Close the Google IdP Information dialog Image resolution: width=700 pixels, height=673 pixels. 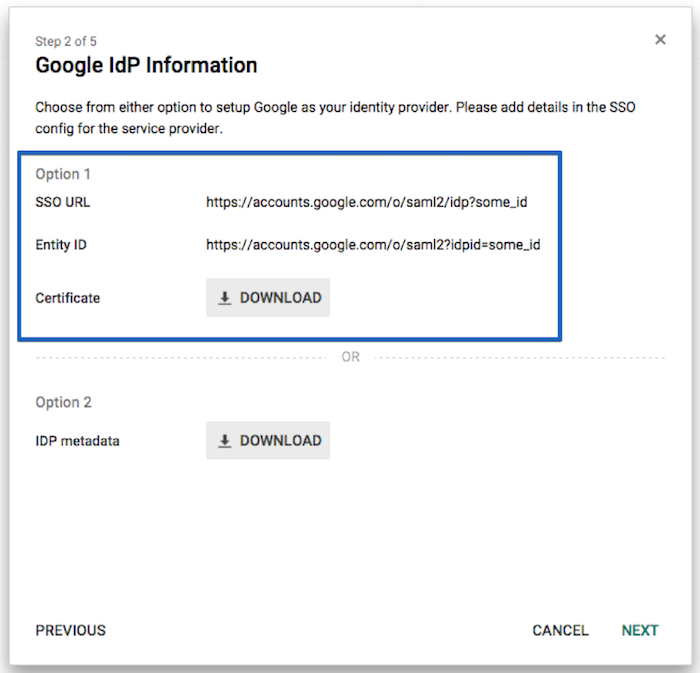pyautogui.click(x=660, y=40)
